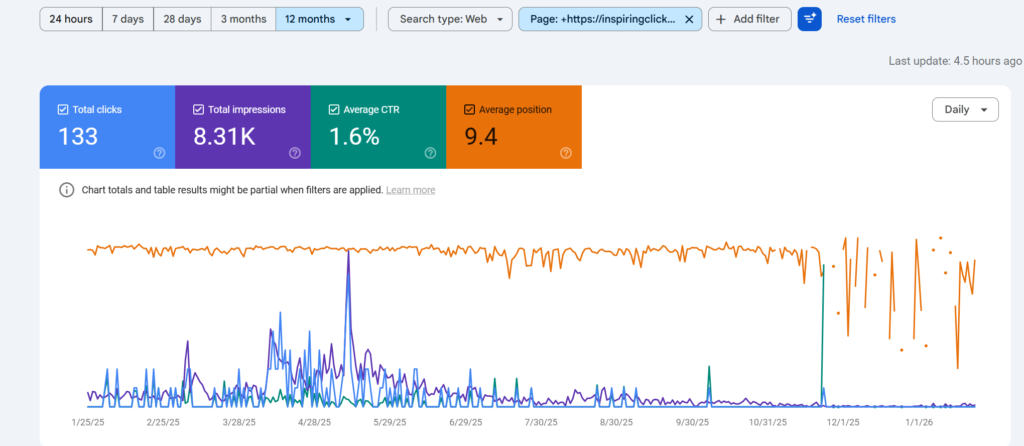The width and height of the screenshot is (1024, 446).
Task: Select the 3 months date range
Action: click(243, 19)
